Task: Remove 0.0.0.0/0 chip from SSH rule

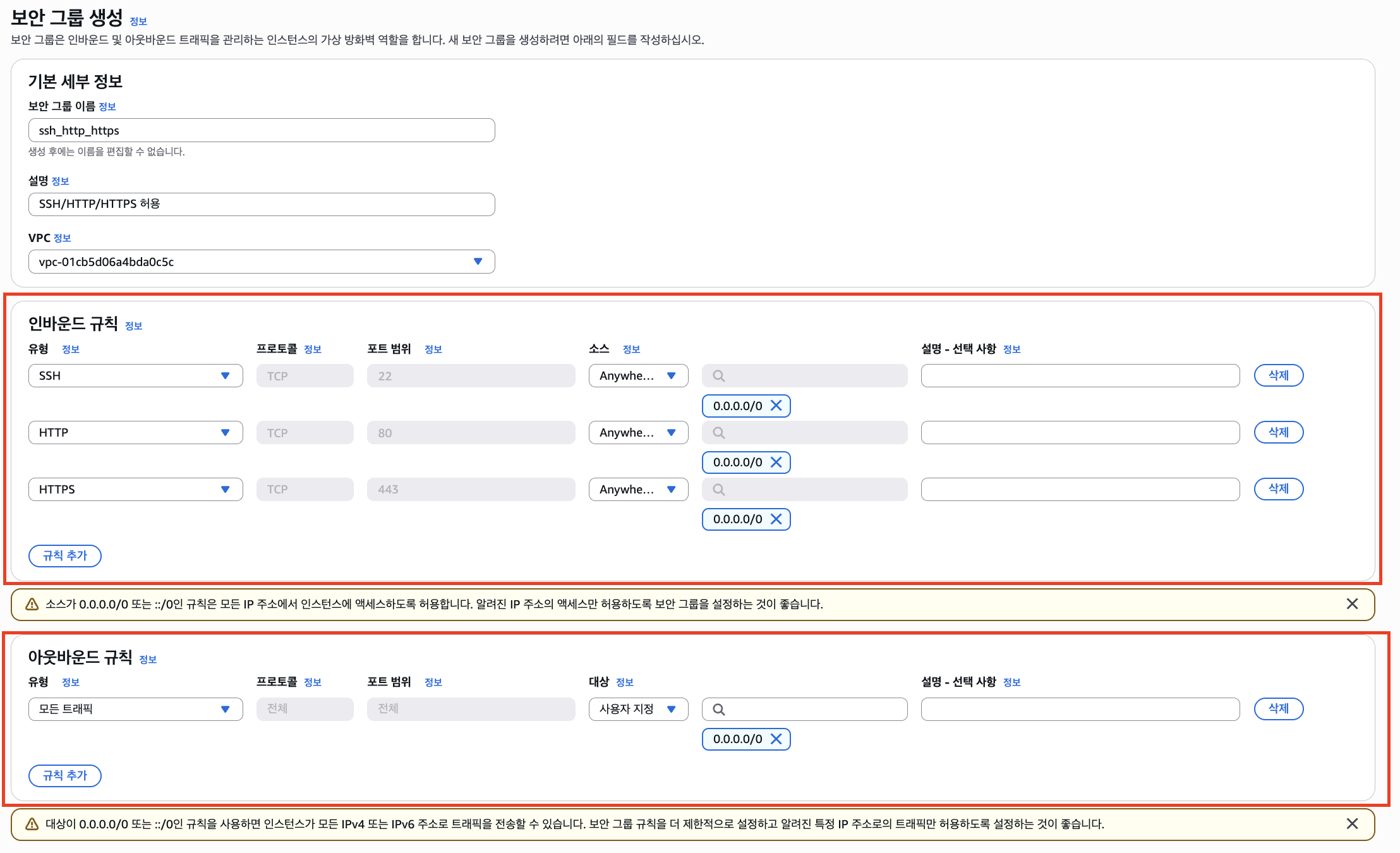Action: (776, 406)
